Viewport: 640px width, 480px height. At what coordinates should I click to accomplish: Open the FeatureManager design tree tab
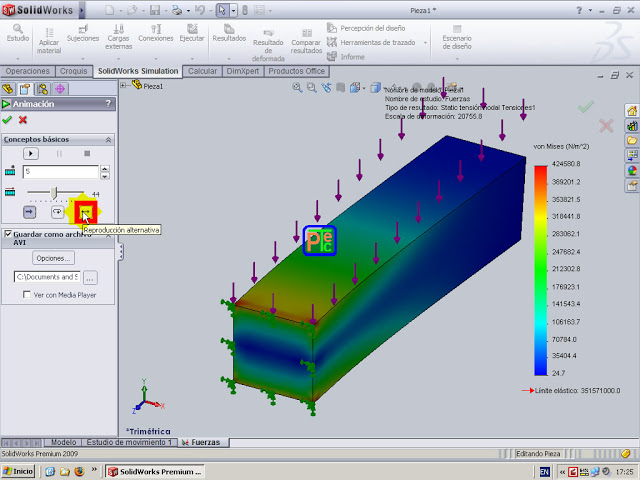pyautogui.click(x=8, y=89)
